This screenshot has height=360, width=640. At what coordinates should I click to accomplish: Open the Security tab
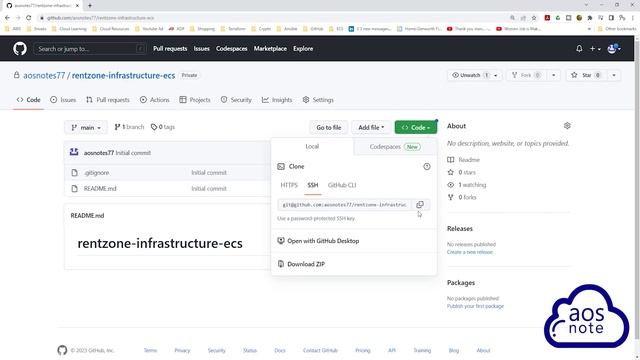click(236, 100)
